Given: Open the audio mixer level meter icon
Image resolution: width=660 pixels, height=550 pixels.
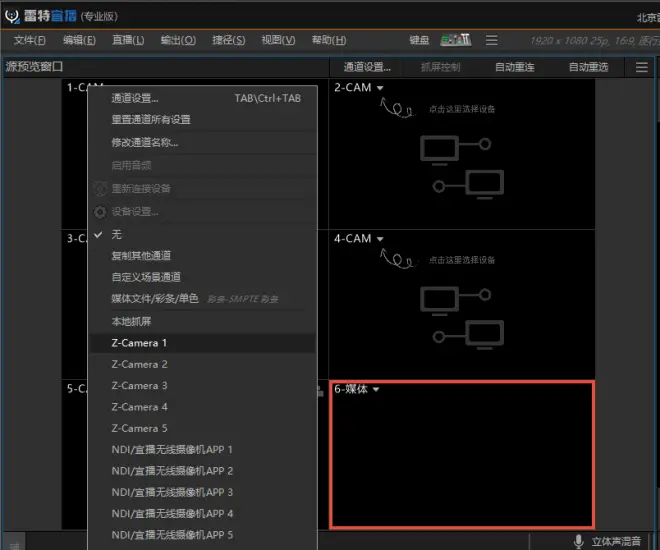Looking at the screenshot, I should tap(455, 40).
